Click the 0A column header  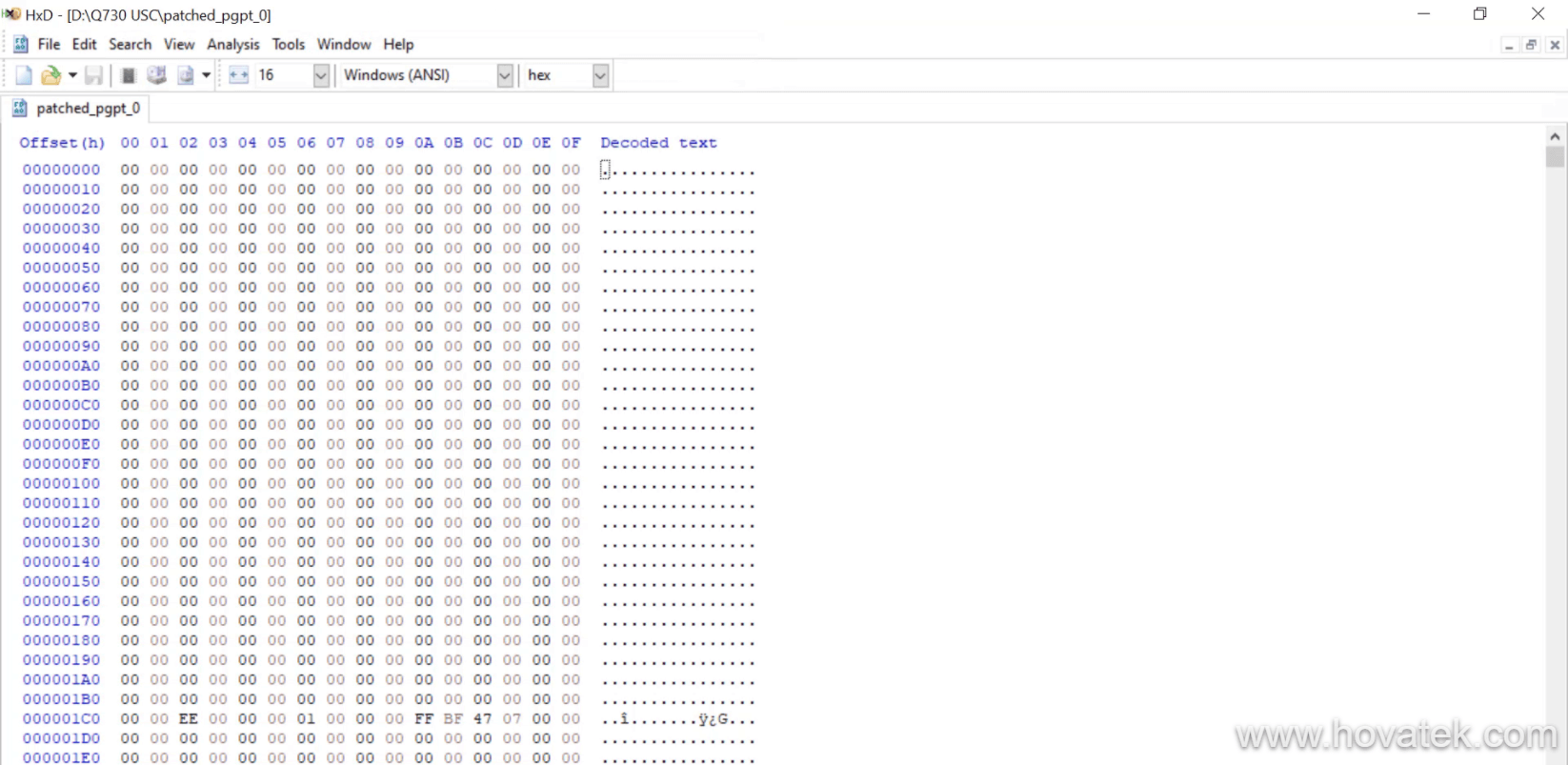coord(424,143)
